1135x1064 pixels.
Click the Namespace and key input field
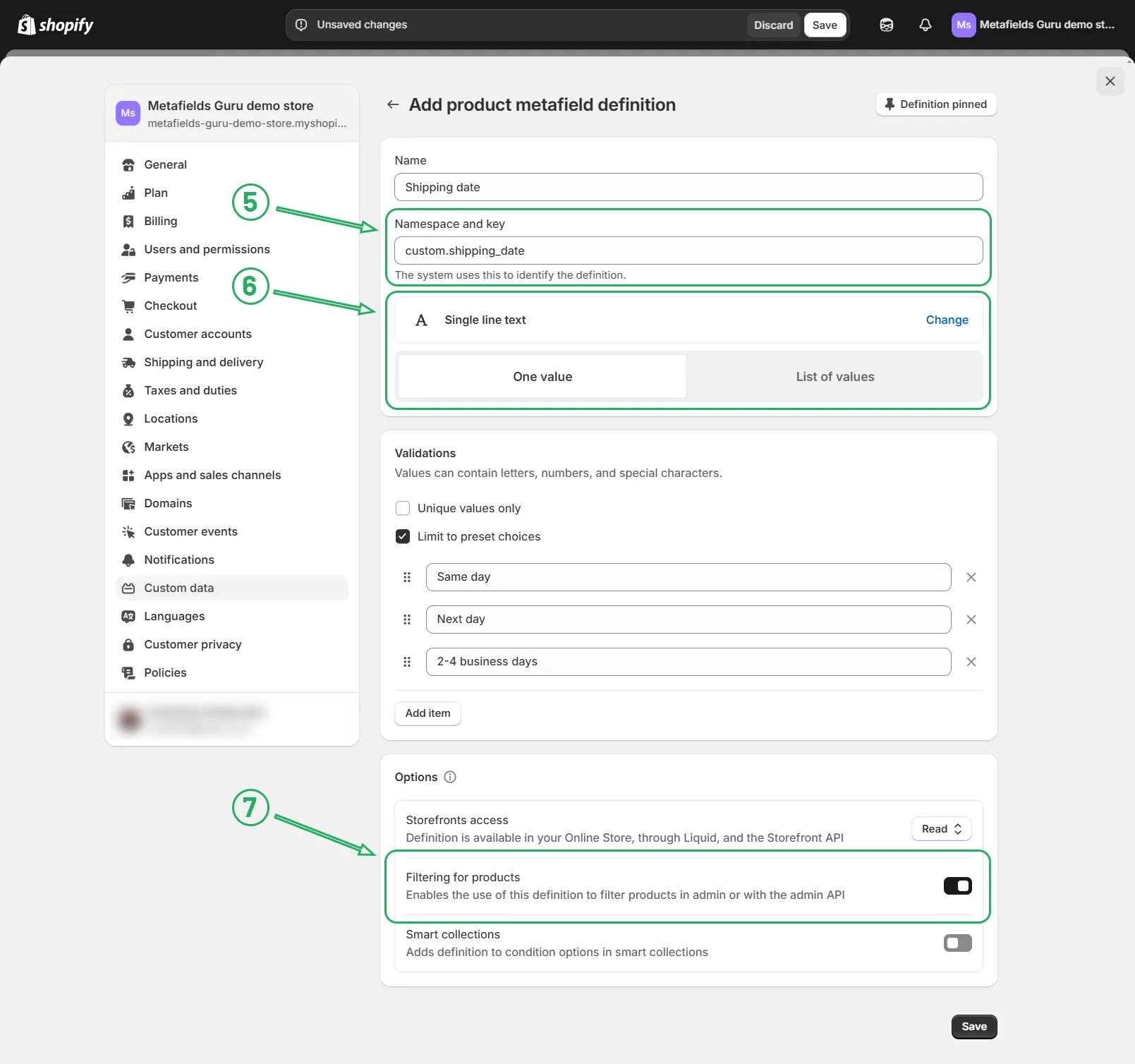click(x=688, y=250)
